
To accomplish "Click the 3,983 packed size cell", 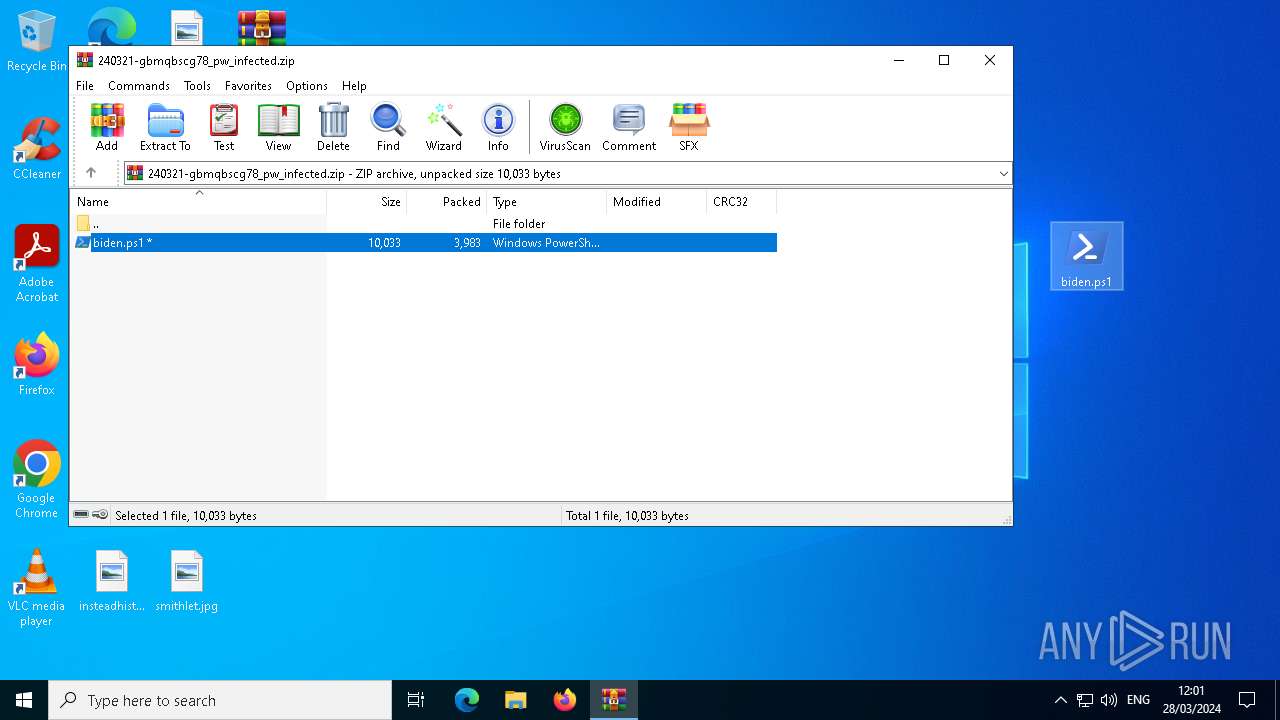I will click(x=467, y=243).
